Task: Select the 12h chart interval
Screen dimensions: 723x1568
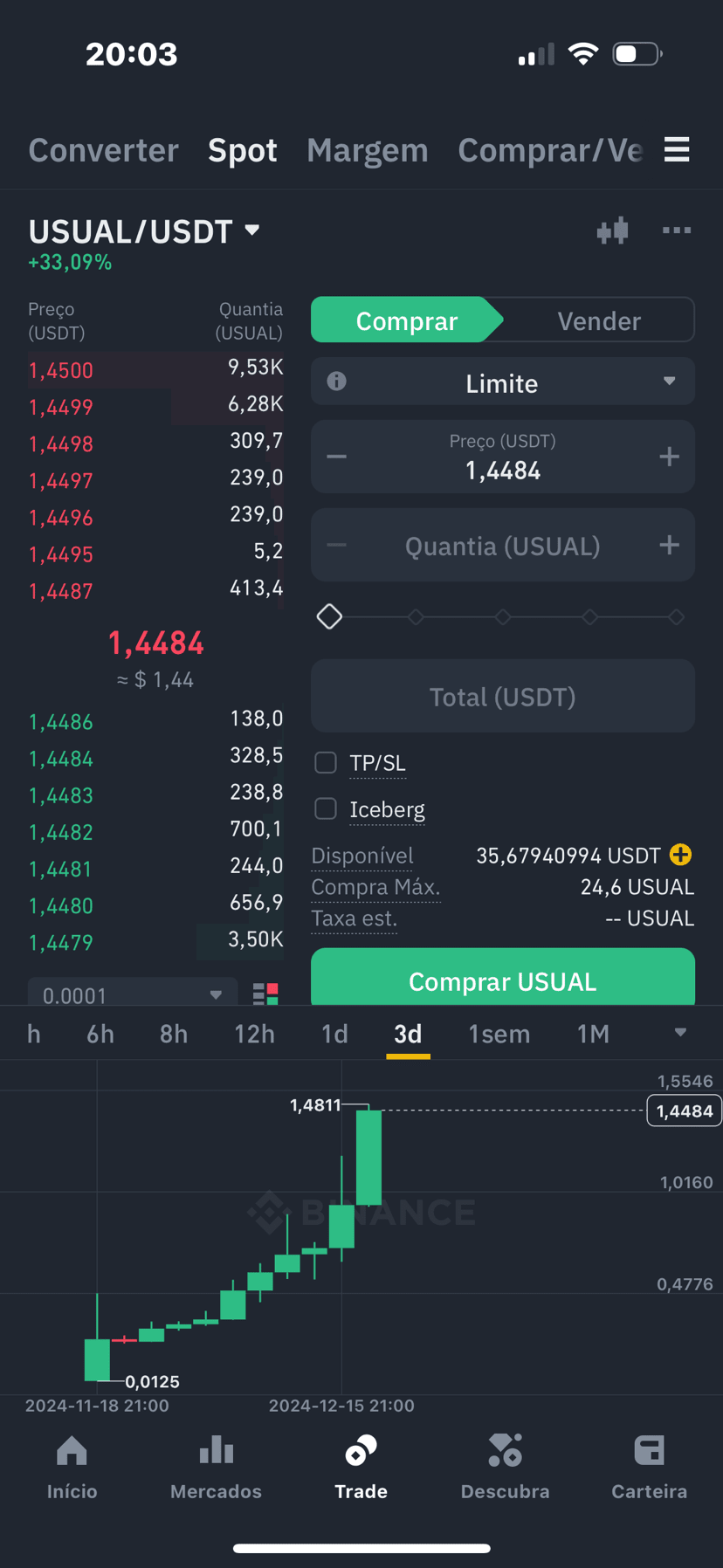Action: 254,1034
